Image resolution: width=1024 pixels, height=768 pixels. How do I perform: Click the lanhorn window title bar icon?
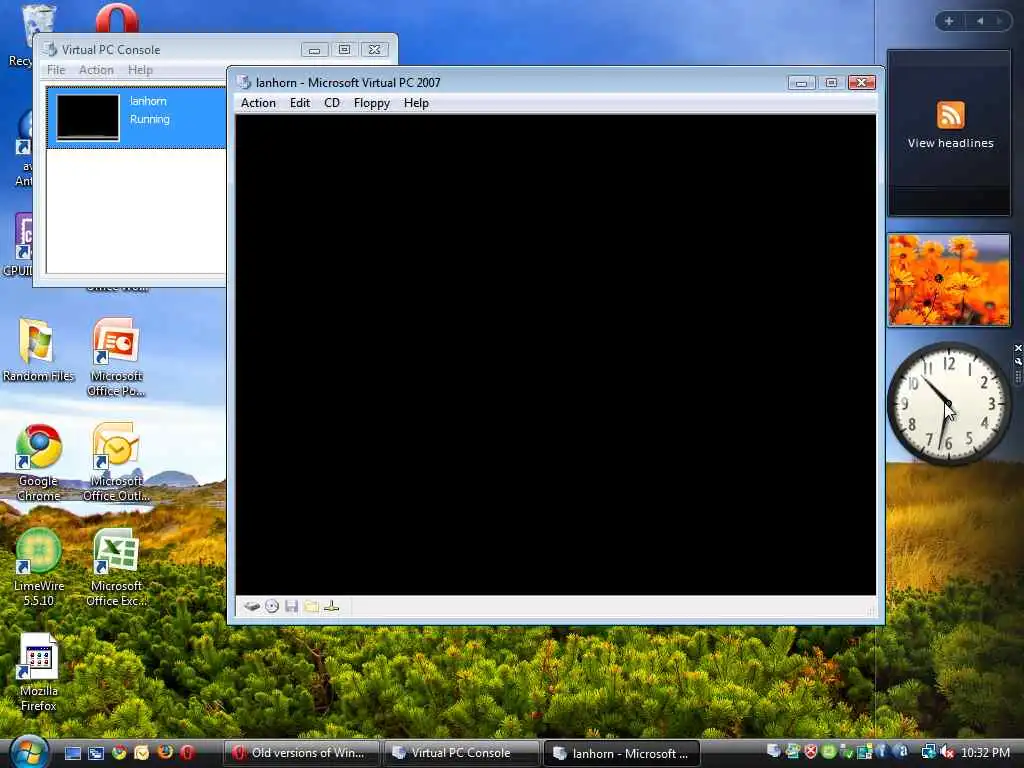point(244,82)
